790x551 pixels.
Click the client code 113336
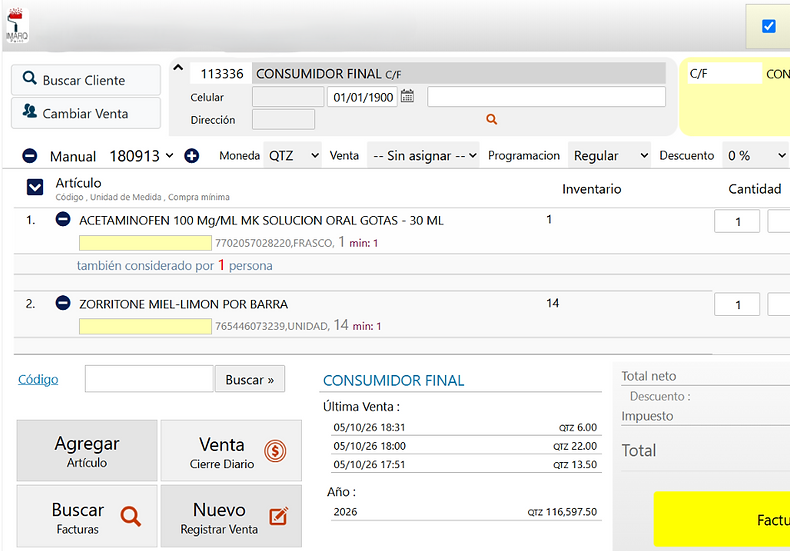pyautogui.click(x=222, y=74)
